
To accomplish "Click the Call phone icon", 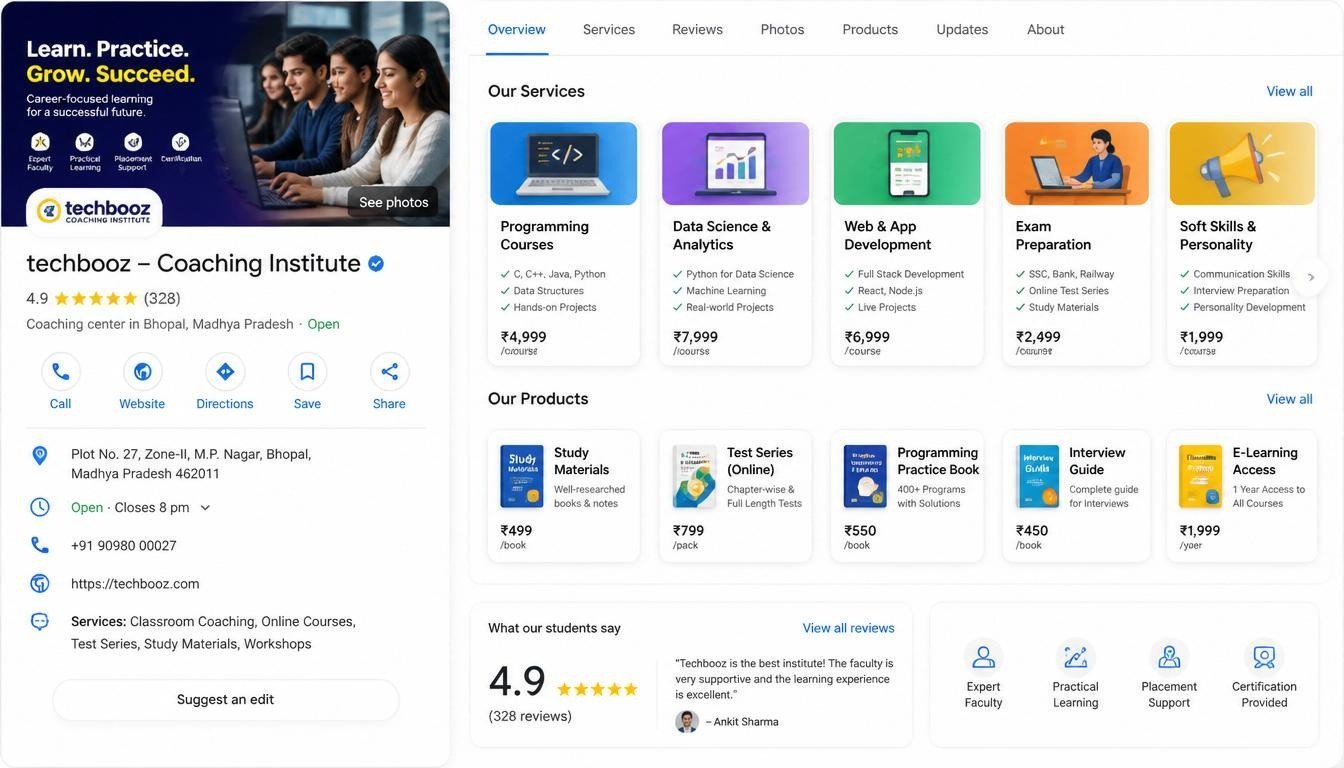I will point(60,372).
